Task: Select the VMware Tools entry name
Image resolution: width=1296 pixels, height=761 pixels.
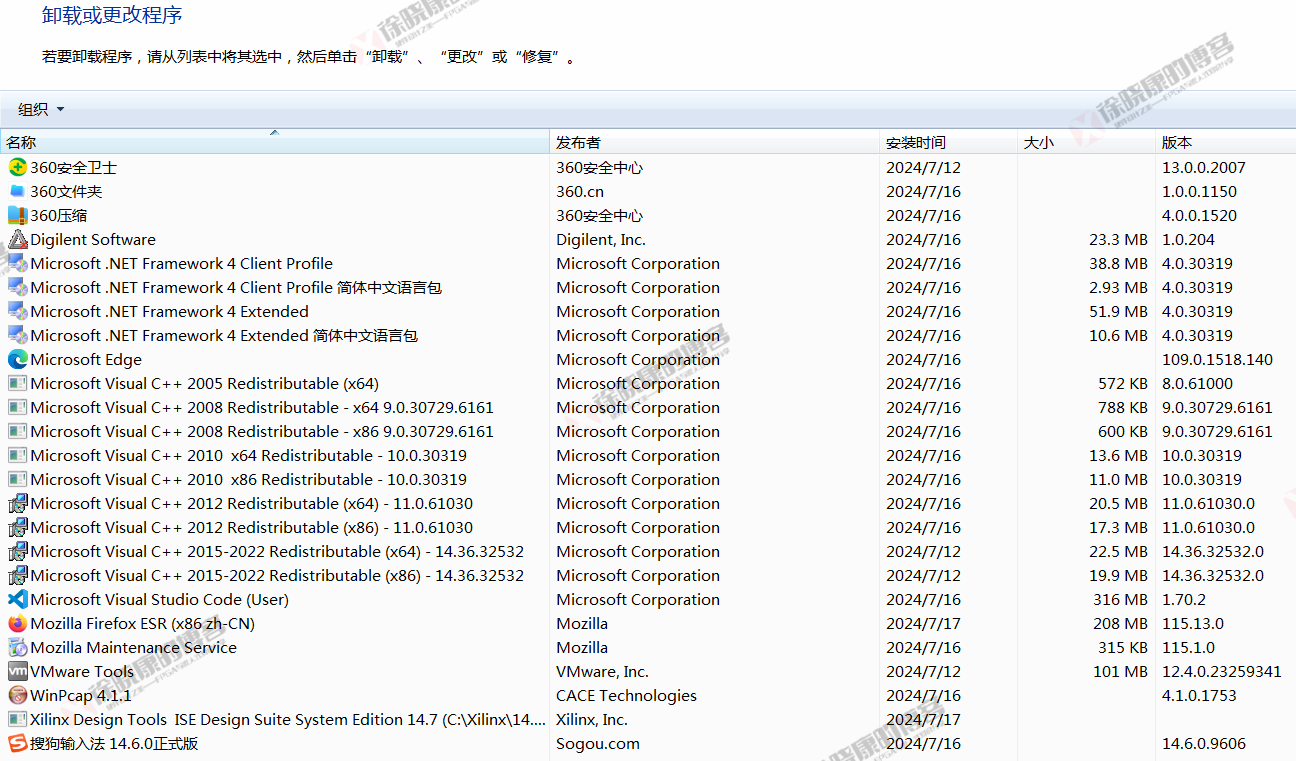Action: tap(82, 671)
